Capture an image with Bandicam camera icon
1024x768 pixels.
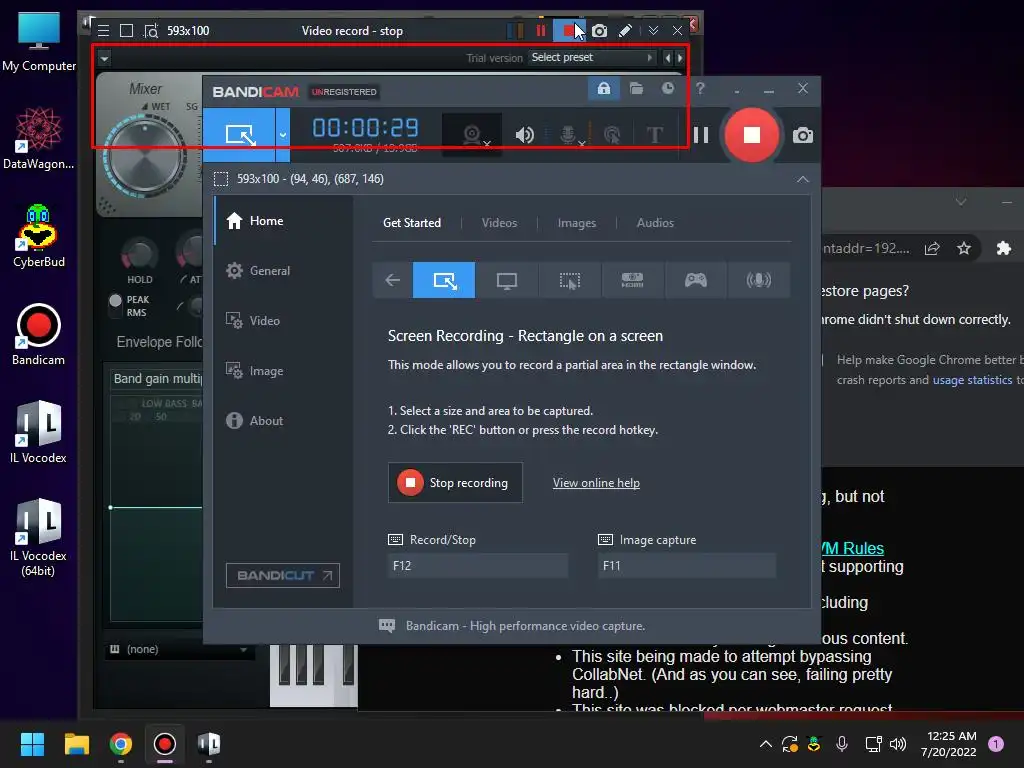[x=803, y=135]
